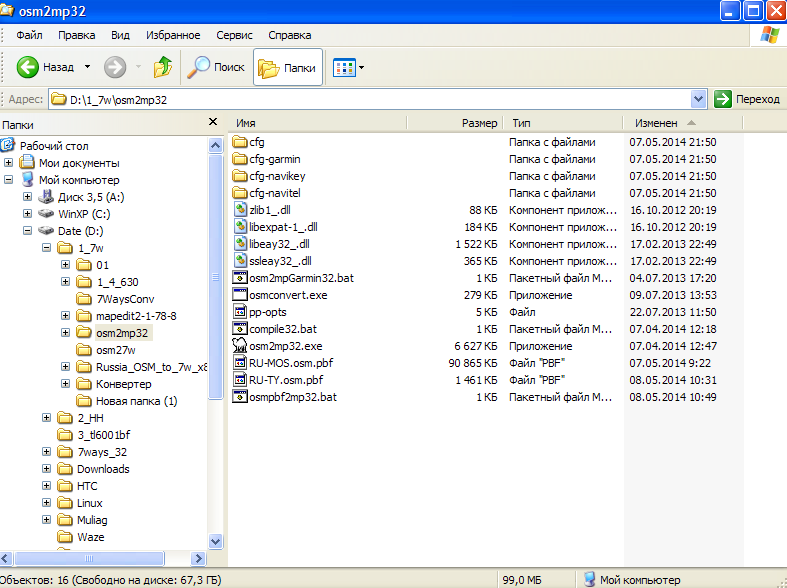Select the osm2mp32.exe file icon
The width and height of the screenshot is (787, 588).
click(x=240, y=345)
